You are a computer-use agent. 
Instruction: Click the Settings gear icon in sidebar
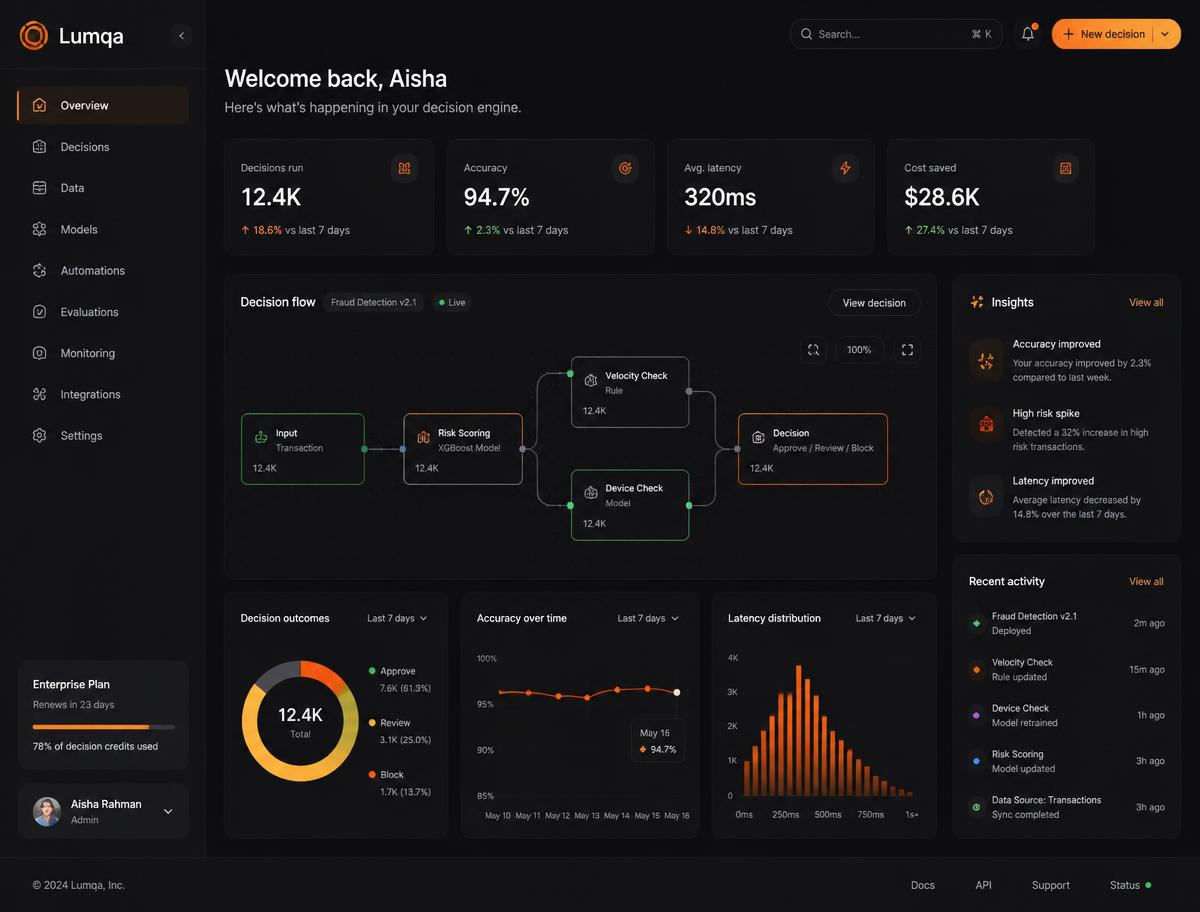[40, 436]
